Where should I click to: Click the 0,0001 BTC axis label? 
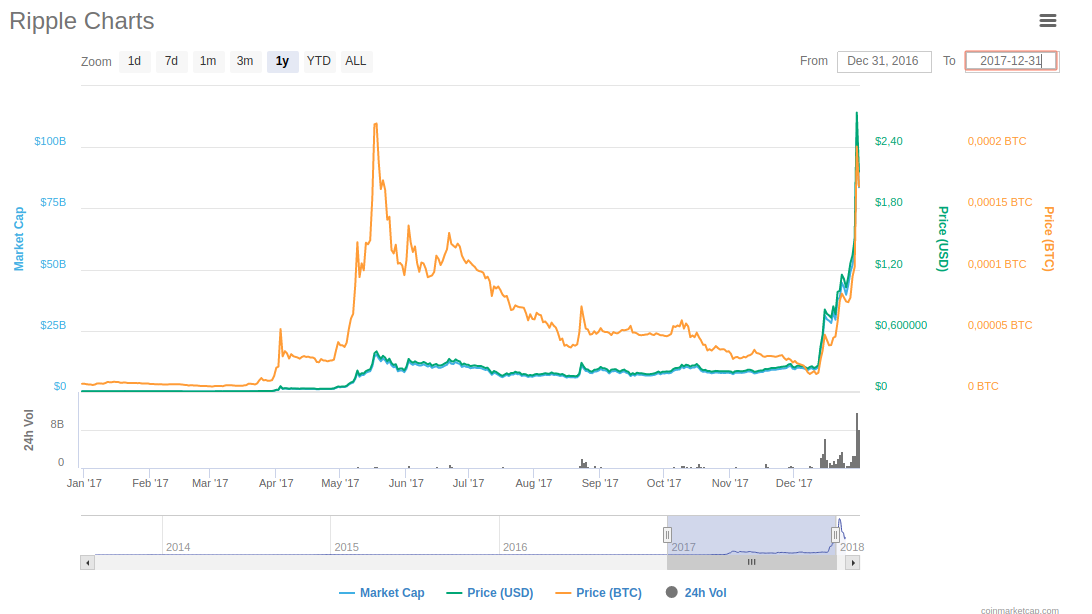pos(997,265)
